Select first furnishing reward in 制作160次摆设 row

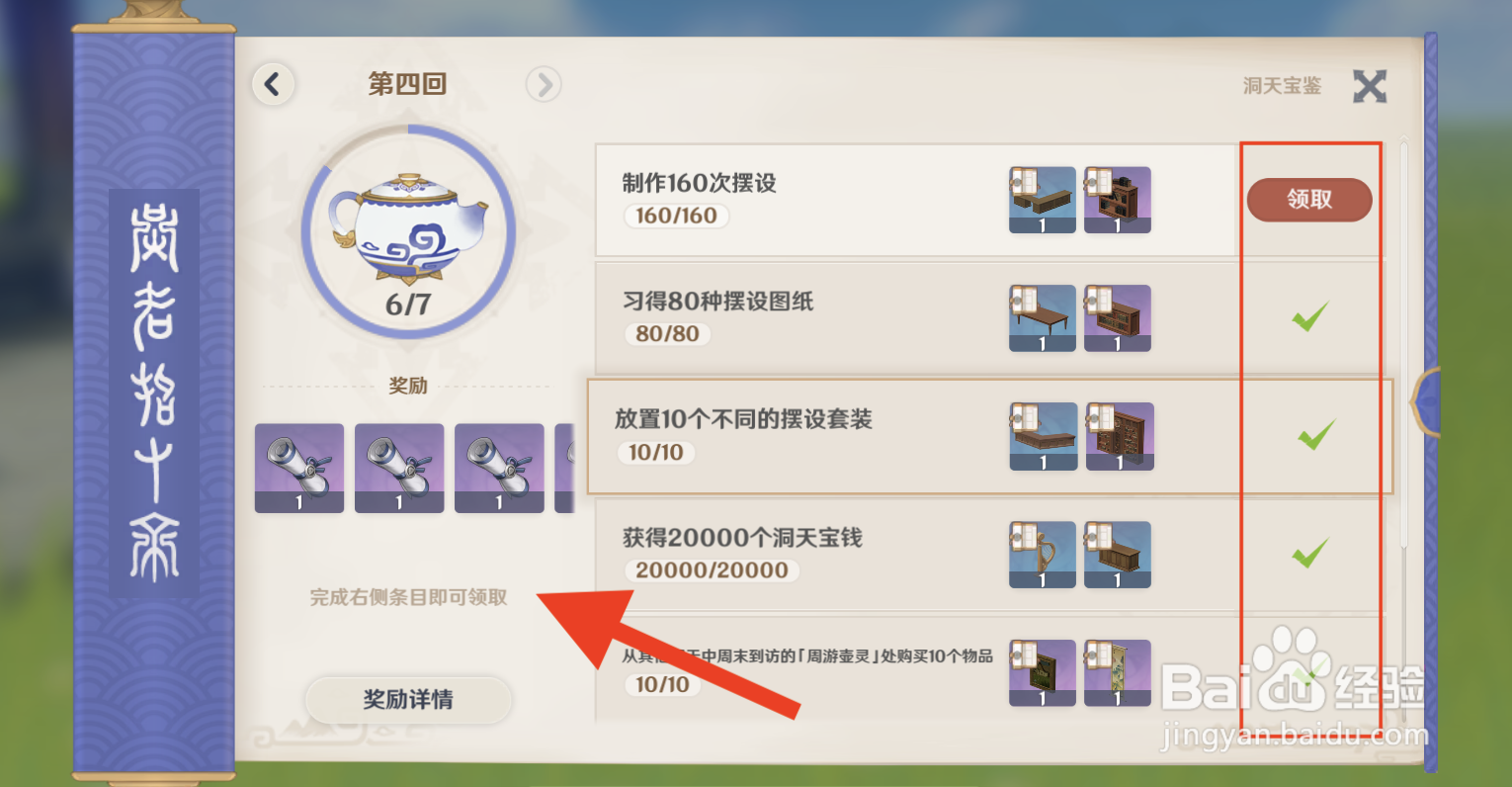click(1043, 200)
